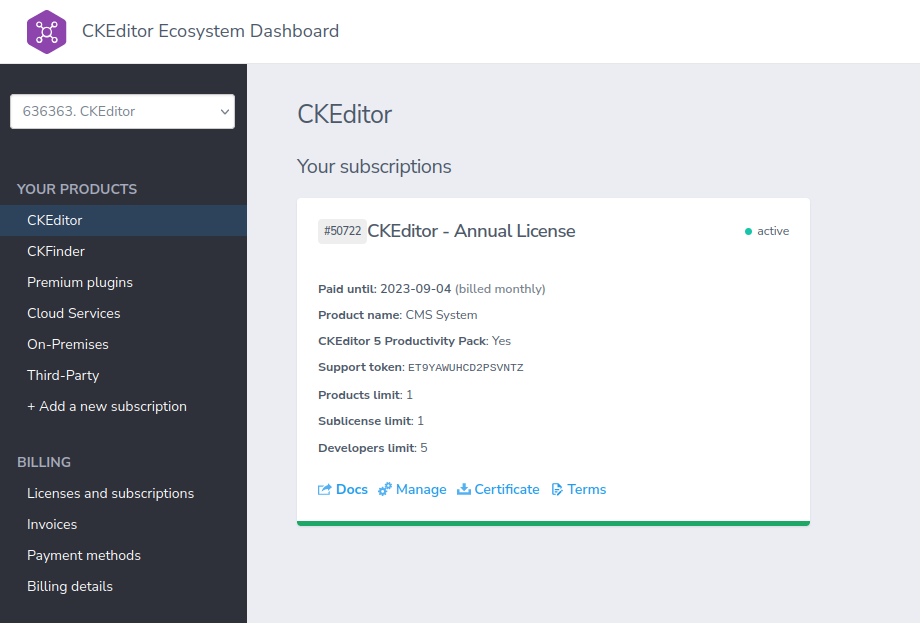This screenshot has height=623, width=920.
Task: Click the purple CKEditor hexagon logo
Action: point(46,32)
